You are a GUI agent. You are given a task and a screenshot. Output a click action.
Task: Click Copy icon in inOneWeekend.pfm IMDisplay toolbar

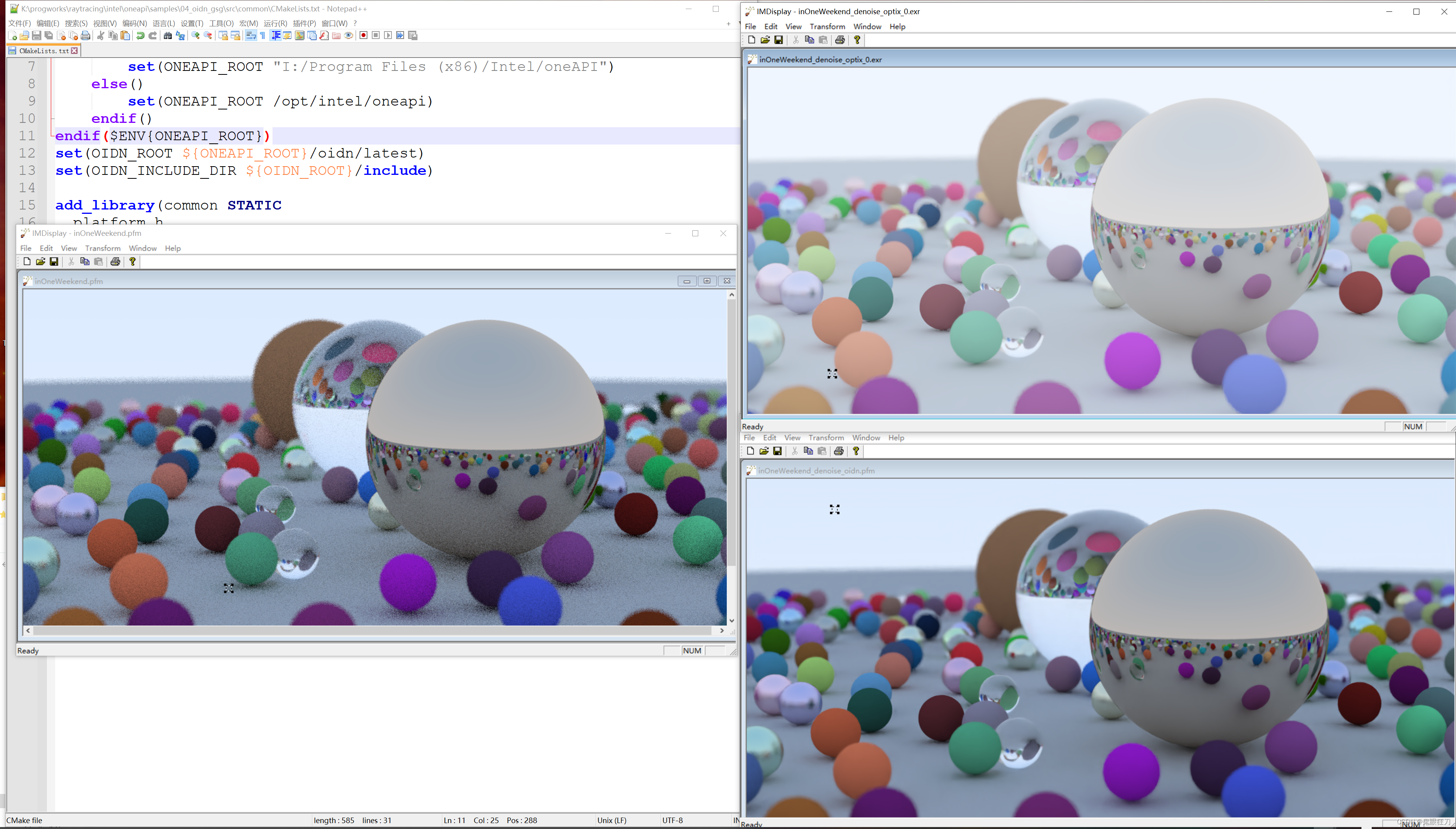point(85,261)
